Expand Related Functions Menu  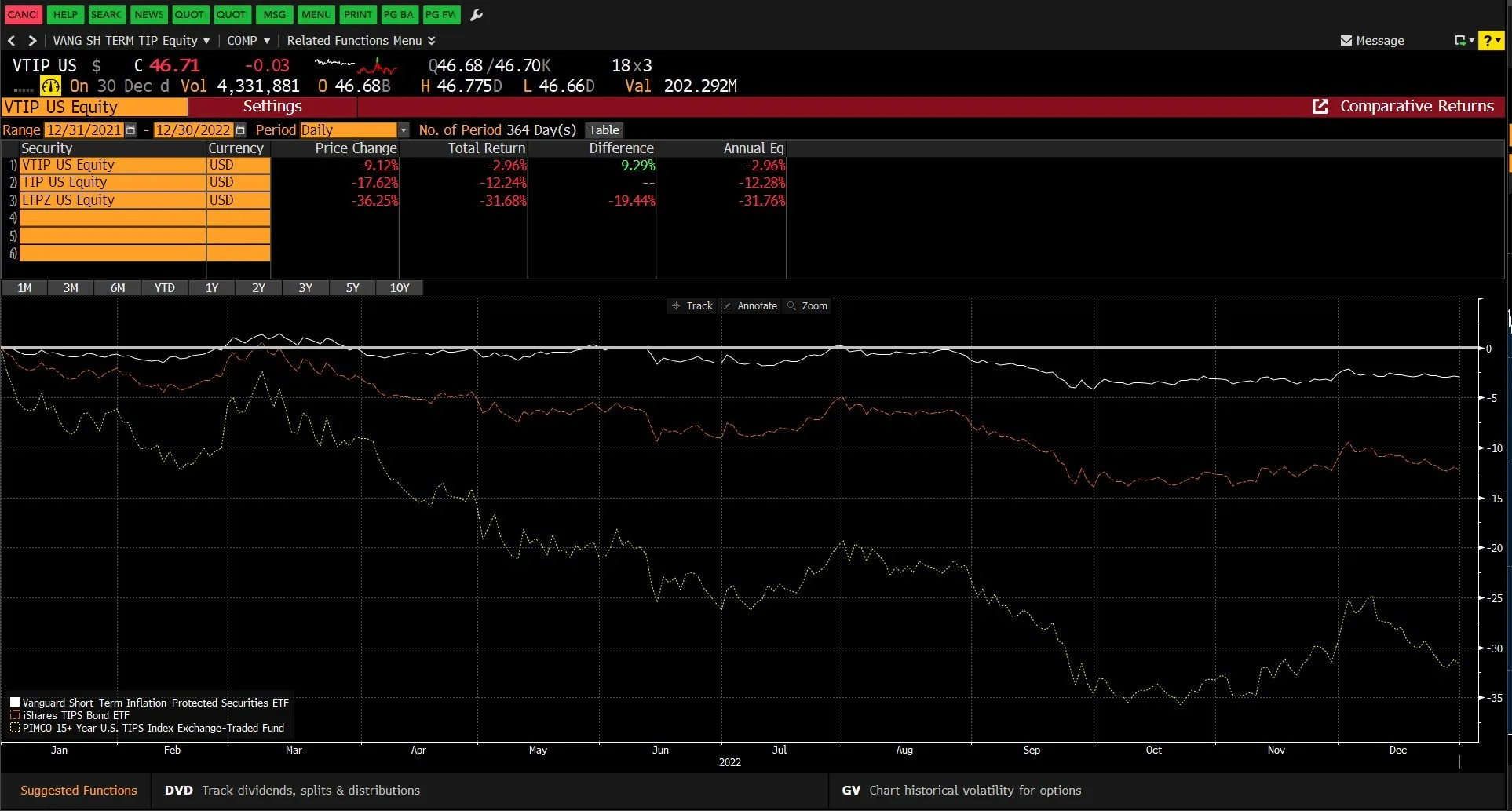pyautogui.click(x=361, y=40)
